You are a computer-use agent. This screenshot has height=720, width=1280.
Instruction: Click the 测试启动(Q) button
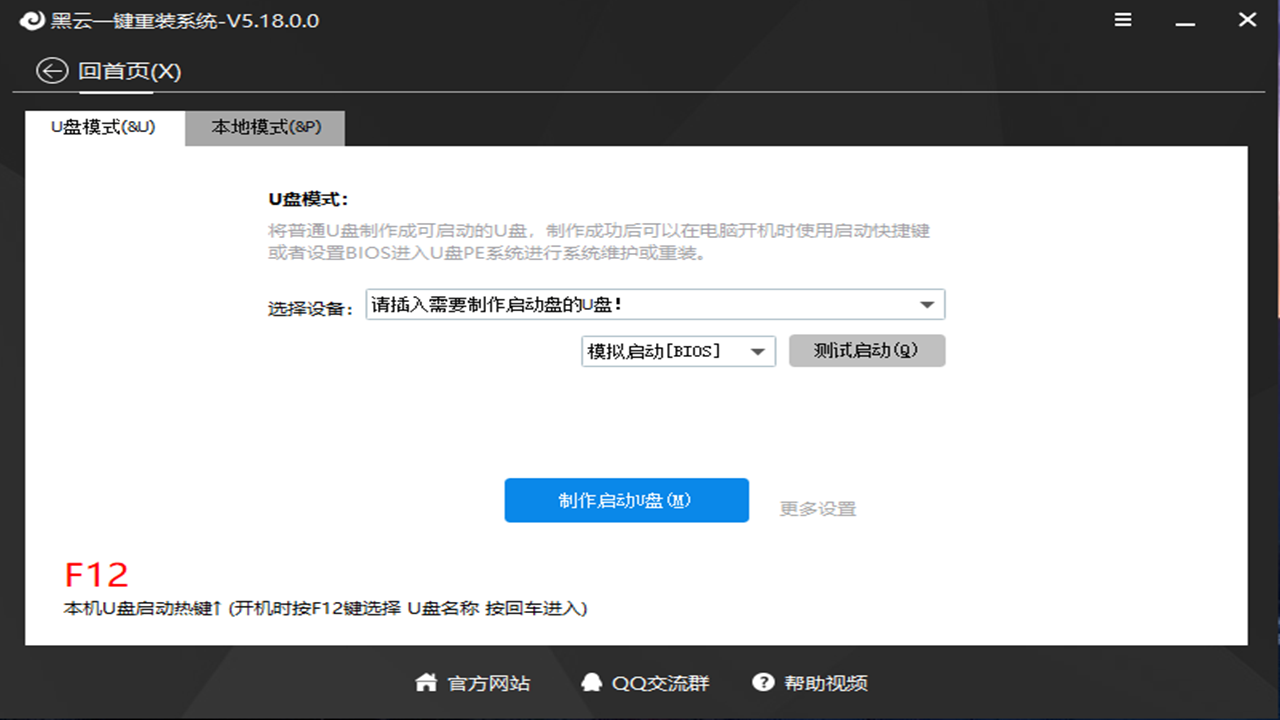866,351
